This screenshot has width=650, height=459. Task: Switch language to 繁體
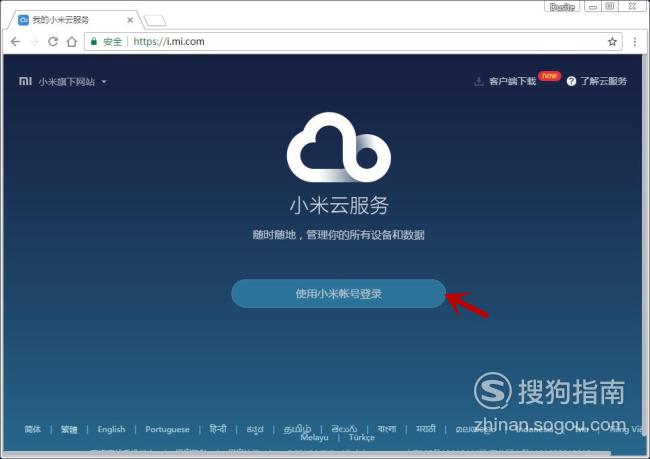(69, 429)
